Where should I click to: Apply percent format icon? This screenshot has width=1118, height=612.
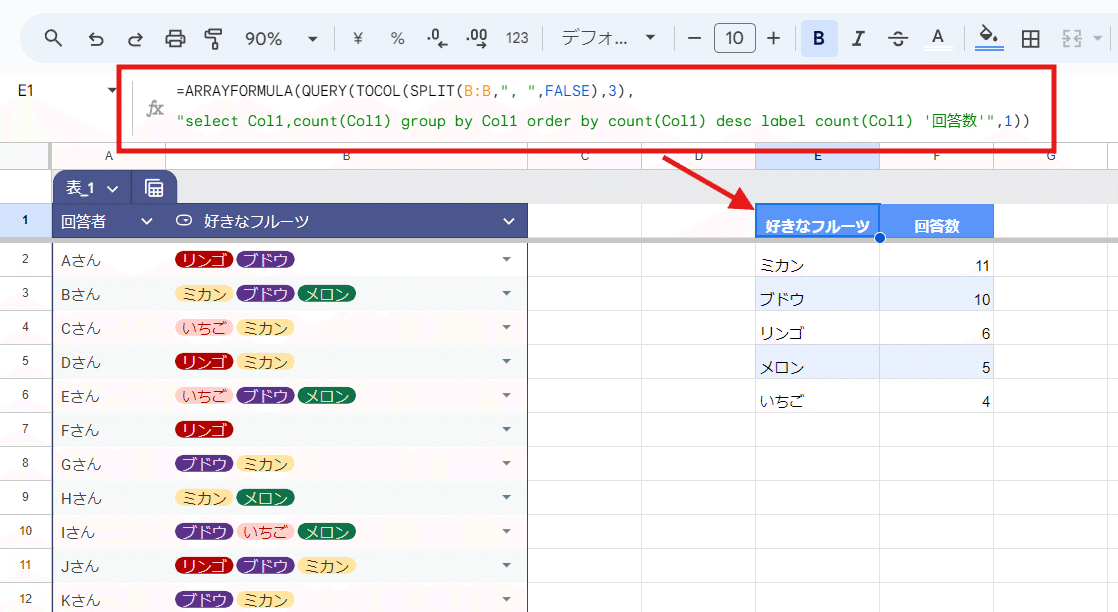(x=398, y=39)
